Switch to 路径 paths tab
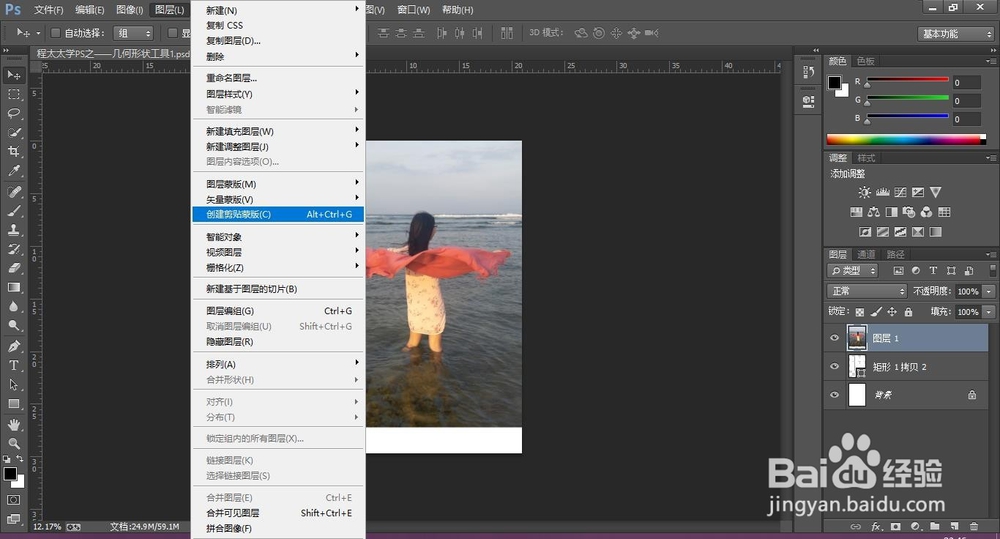1000x539 pixels. (895, 255)
